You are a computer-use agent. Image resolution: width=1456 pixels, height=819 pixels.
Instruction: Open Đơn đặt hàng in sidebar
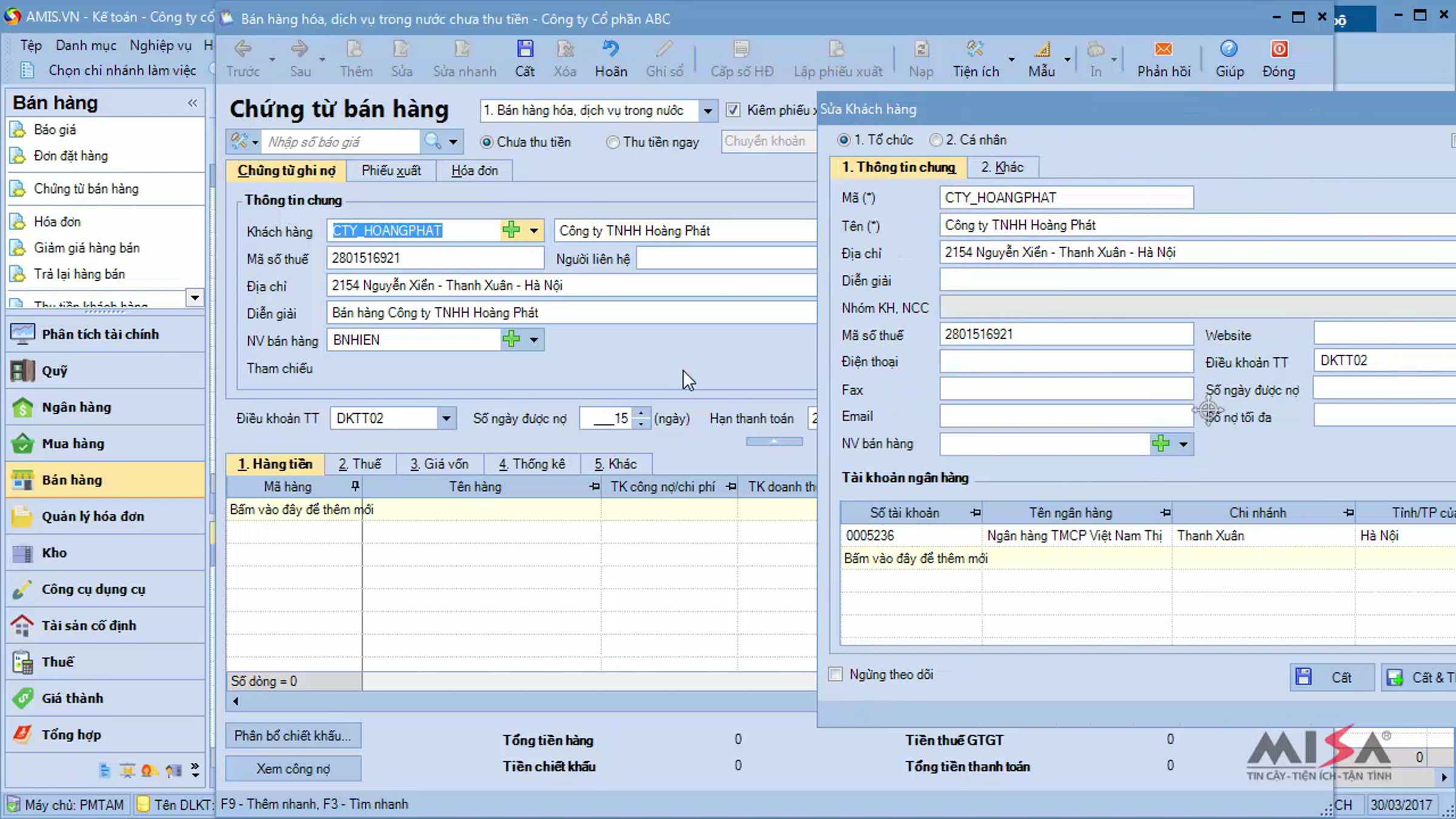click(x=71, y=156)
